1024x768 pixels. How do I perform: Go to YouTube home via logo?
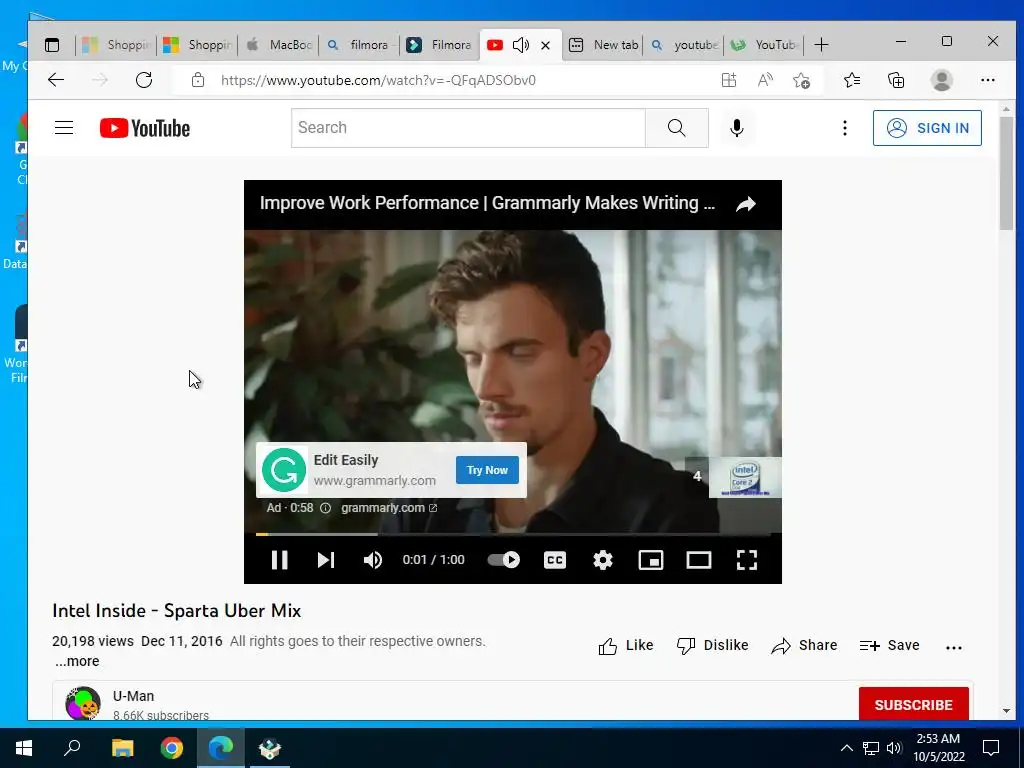pos(145,128)
